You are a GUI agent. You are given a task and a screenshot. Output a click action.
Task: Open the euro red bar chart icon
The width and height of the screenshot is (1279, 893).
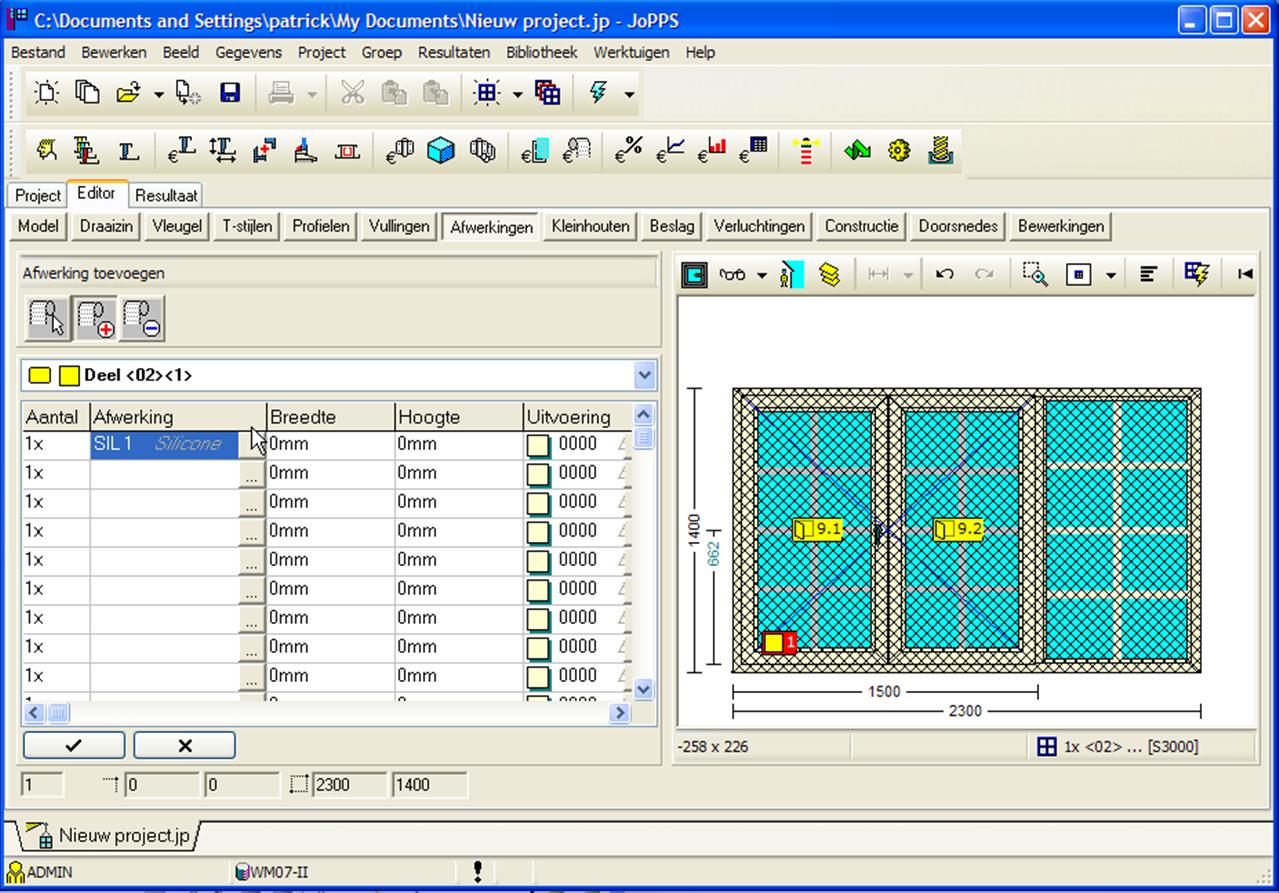click(x=712, y=151)
